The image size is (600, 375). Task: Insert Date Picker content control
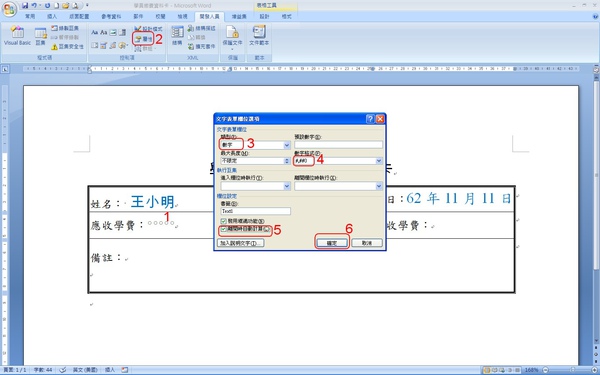coord(104,46)
